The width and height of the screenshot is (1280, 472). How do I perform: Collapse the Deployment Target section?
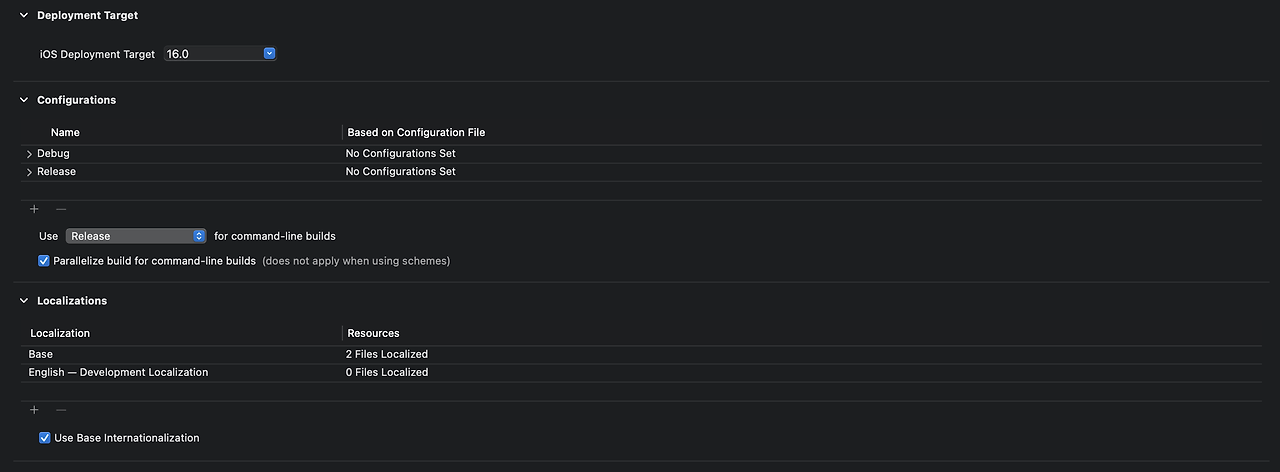point(24,15)
